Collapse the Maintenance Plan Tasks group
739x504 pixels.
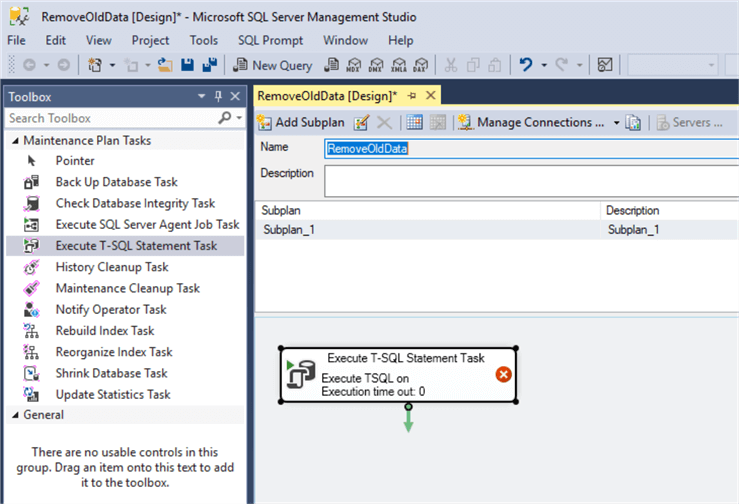pyautogui.click(x=15, y=140)
